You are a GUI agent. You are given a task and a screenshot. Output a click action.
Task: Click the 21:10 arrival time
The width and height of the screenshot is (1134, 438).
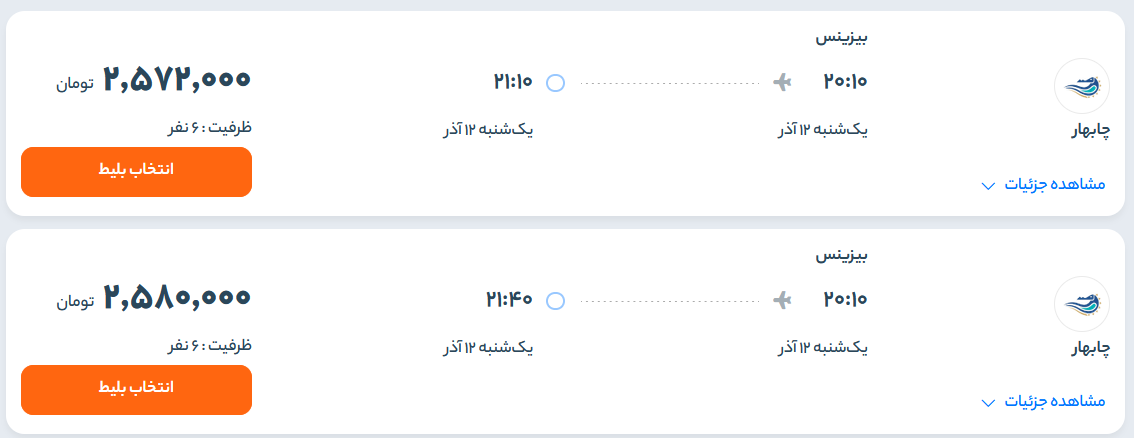[x=512, y=81]
